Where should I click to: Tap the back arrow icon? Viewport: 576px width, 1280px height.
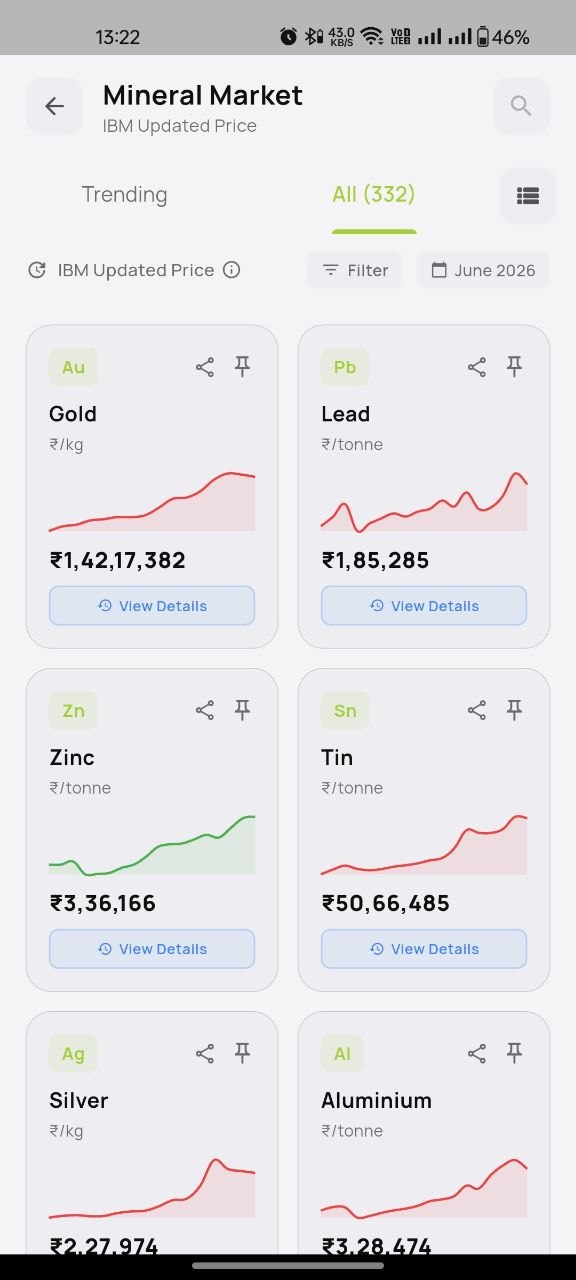pyautogui.click(x=54, y=106)
